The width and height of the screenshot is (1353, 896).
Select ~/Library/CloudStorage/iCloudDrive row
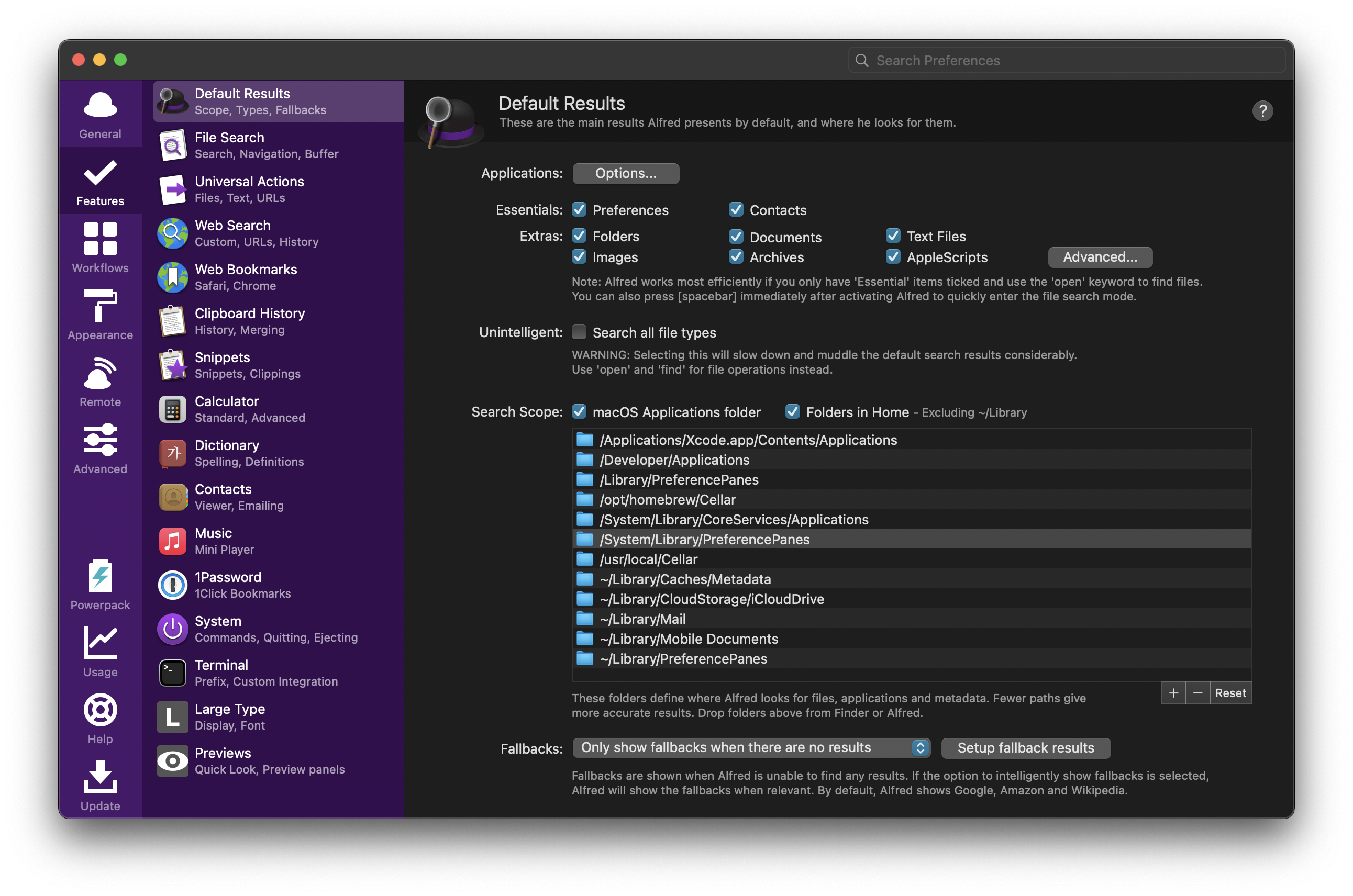912,599
